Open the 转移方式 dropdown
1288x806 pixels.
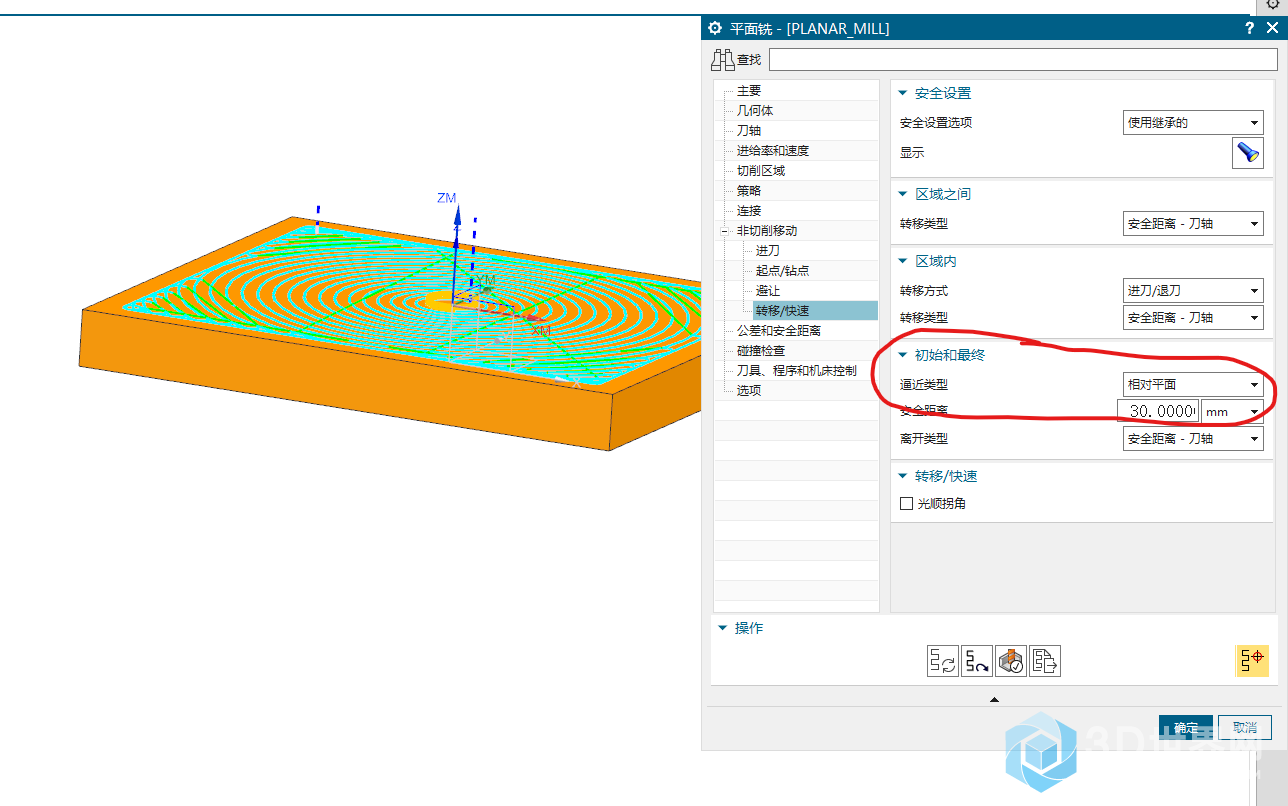(1193, 291)
